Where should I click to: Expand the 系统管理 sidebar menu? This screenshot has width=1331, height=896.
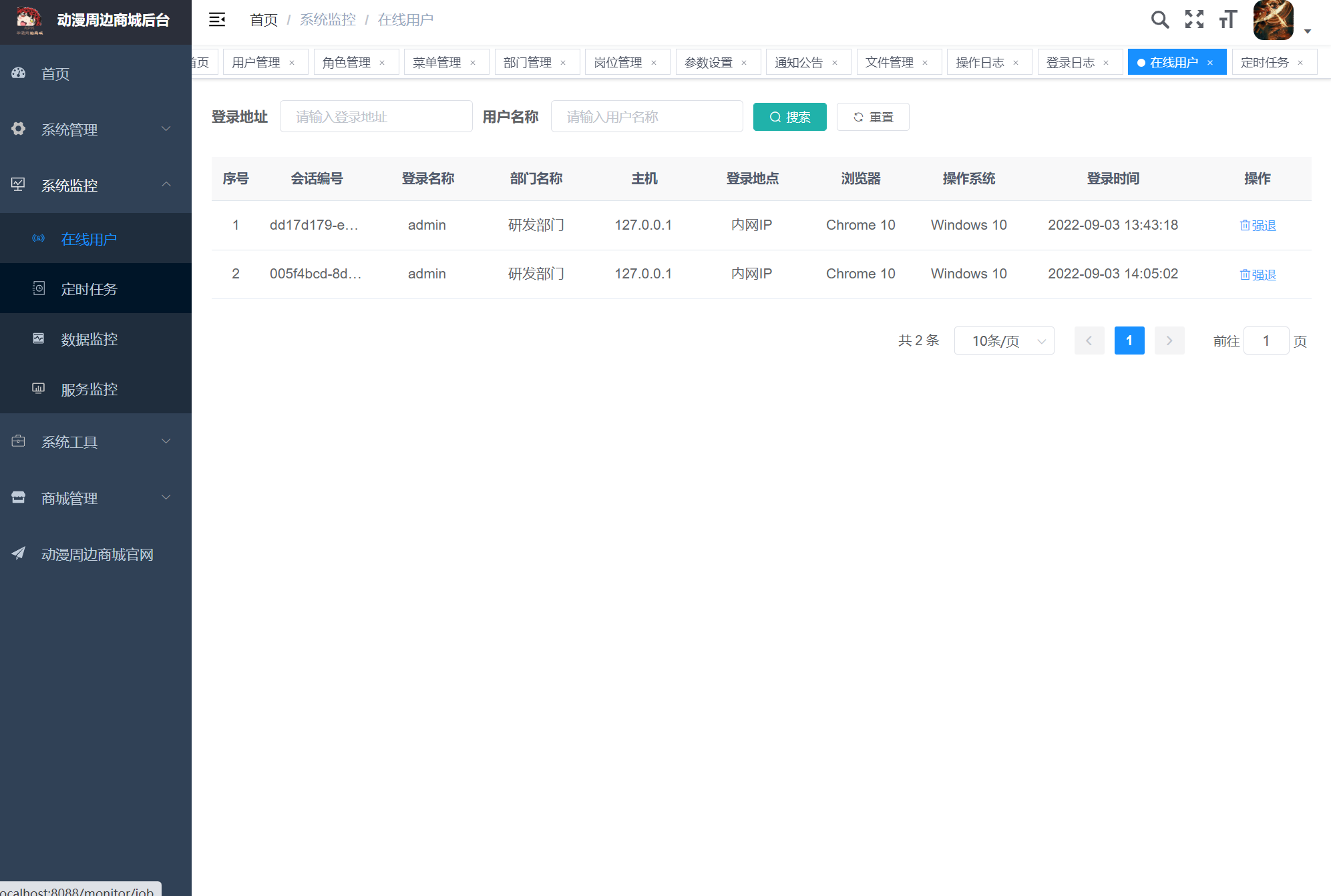pyautogui.click(x=96, y=130)
